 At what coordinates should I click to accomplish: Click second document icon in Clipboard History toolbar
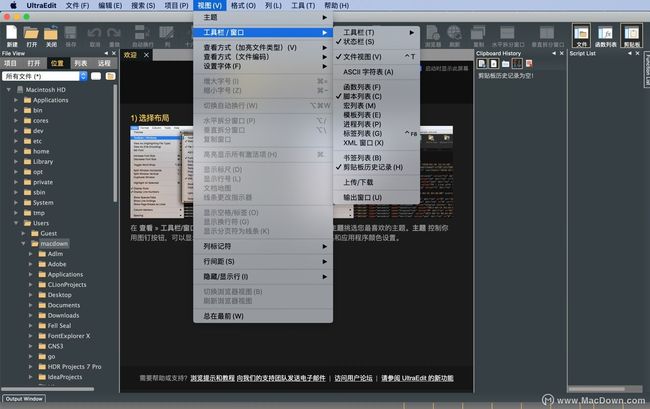(494, 63)
